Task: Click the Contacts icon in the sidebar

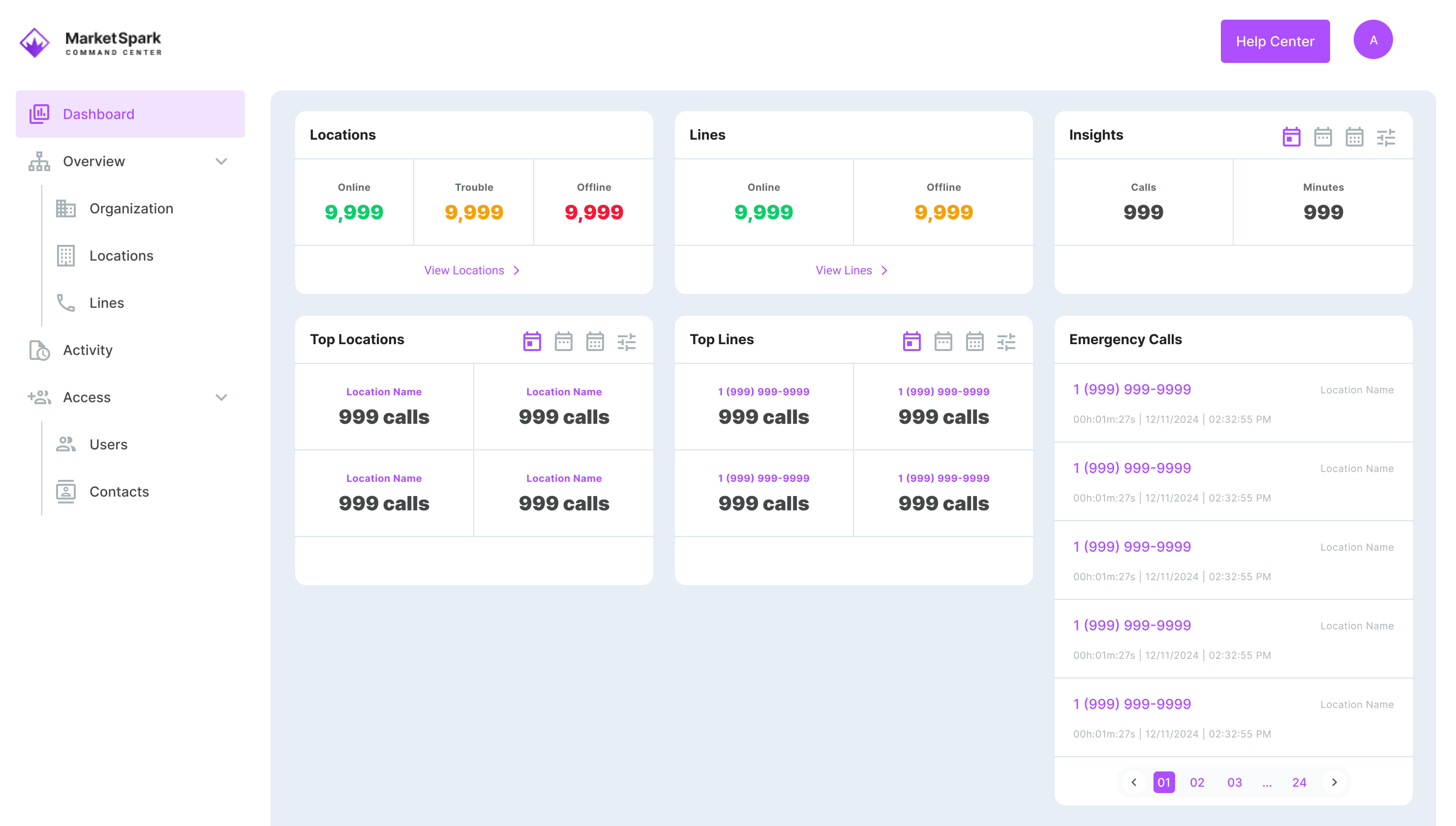Action: pyautogui.click(x=66, y=491)
